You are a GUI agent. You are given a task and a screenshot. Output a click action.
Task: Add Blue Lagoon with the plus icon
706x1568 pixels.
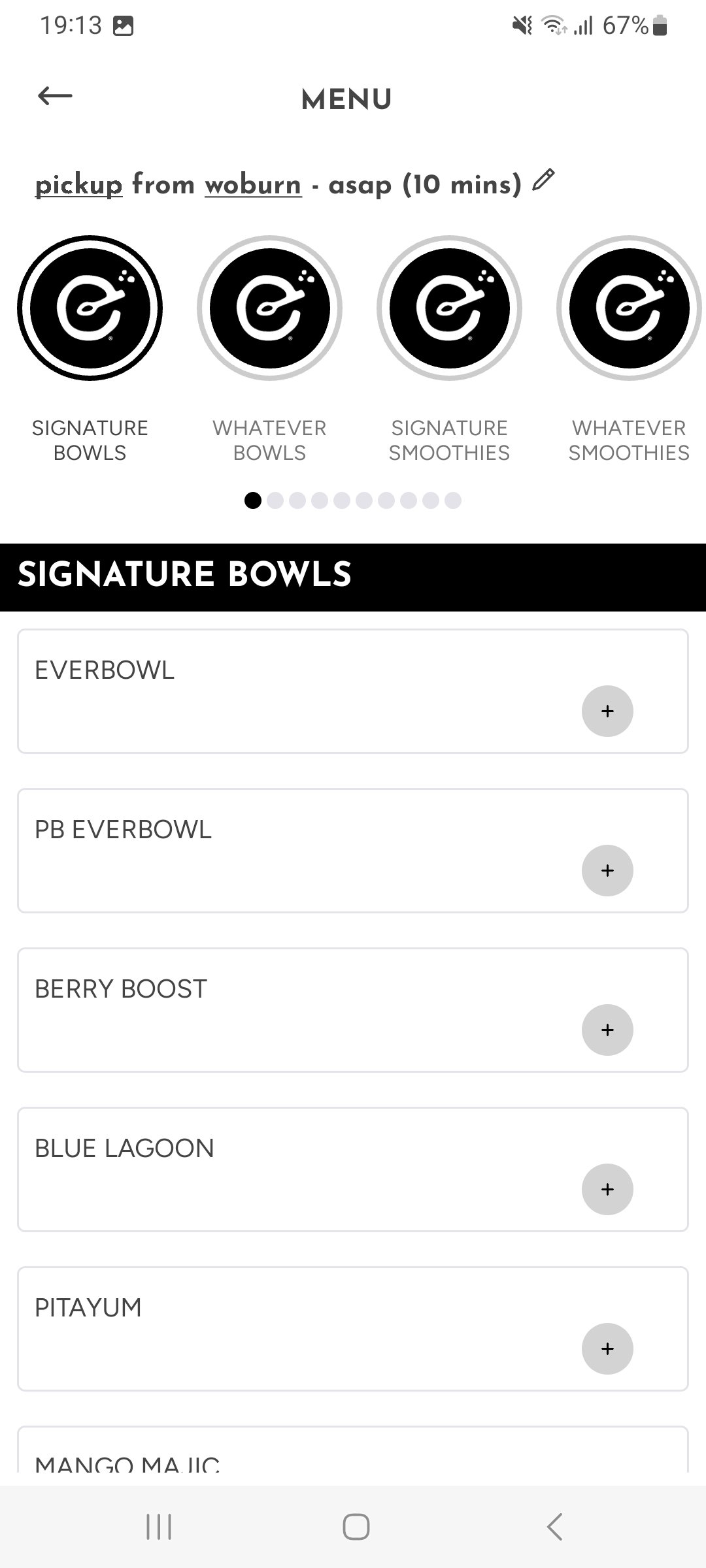point(607,1189)
